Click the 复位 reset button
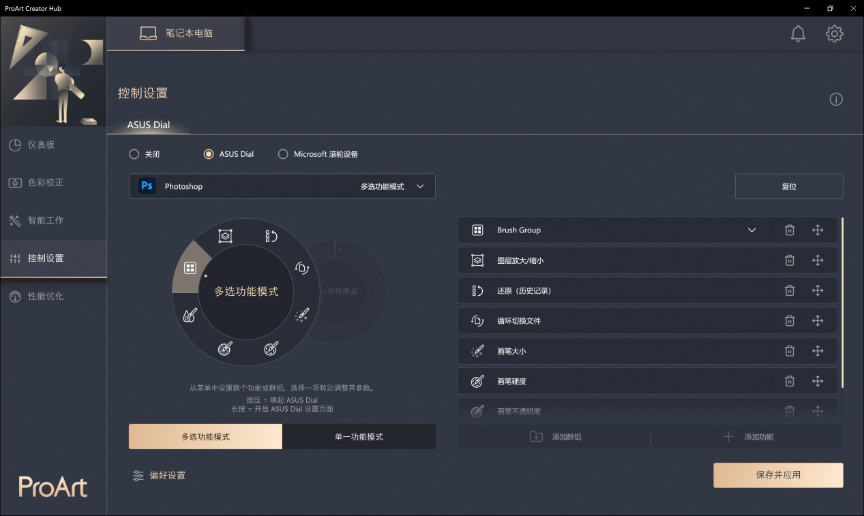 [x=789, y=186]
